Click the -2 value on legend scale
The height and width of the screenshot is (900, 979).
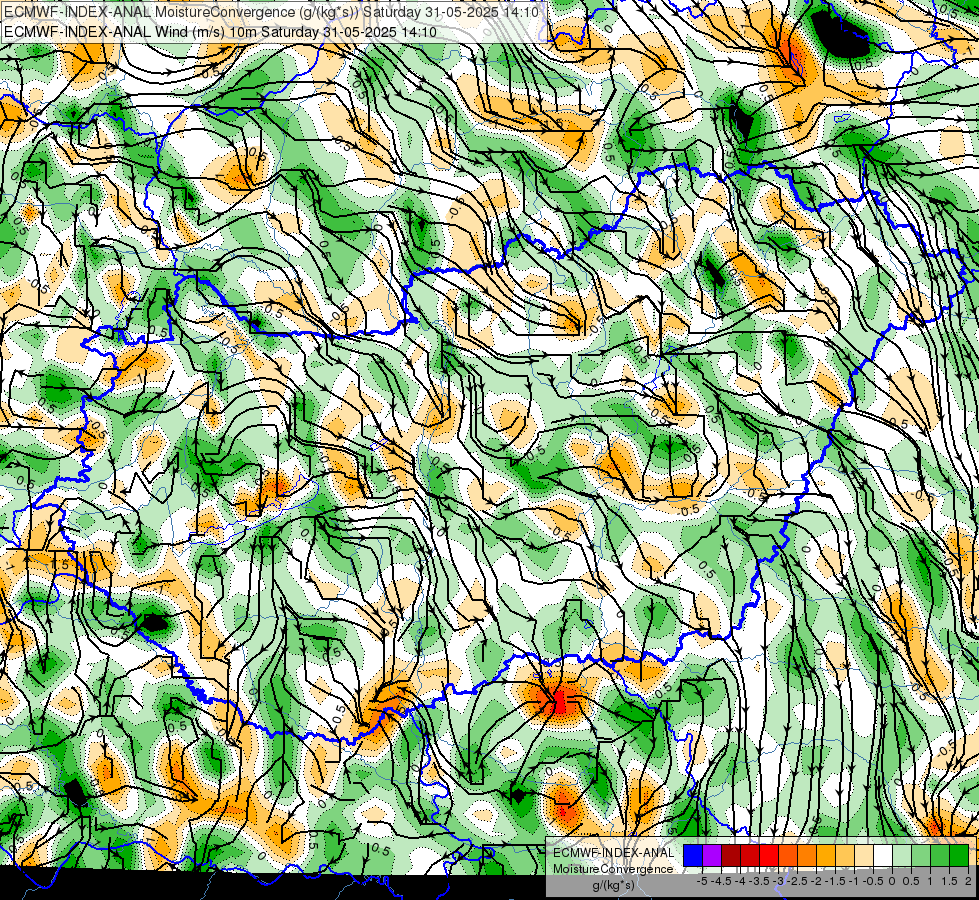(817, 881)
